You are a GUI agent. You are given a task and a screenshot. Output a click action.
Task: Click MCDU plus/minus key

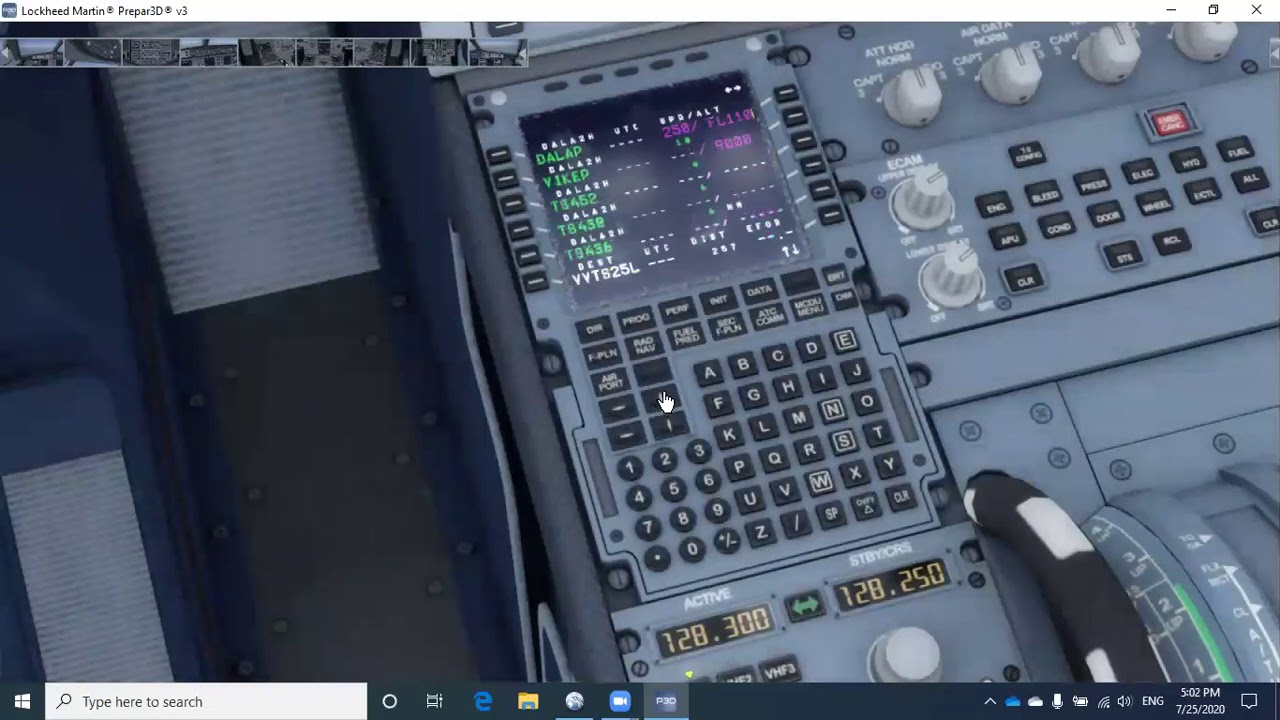tap(727, 539)
